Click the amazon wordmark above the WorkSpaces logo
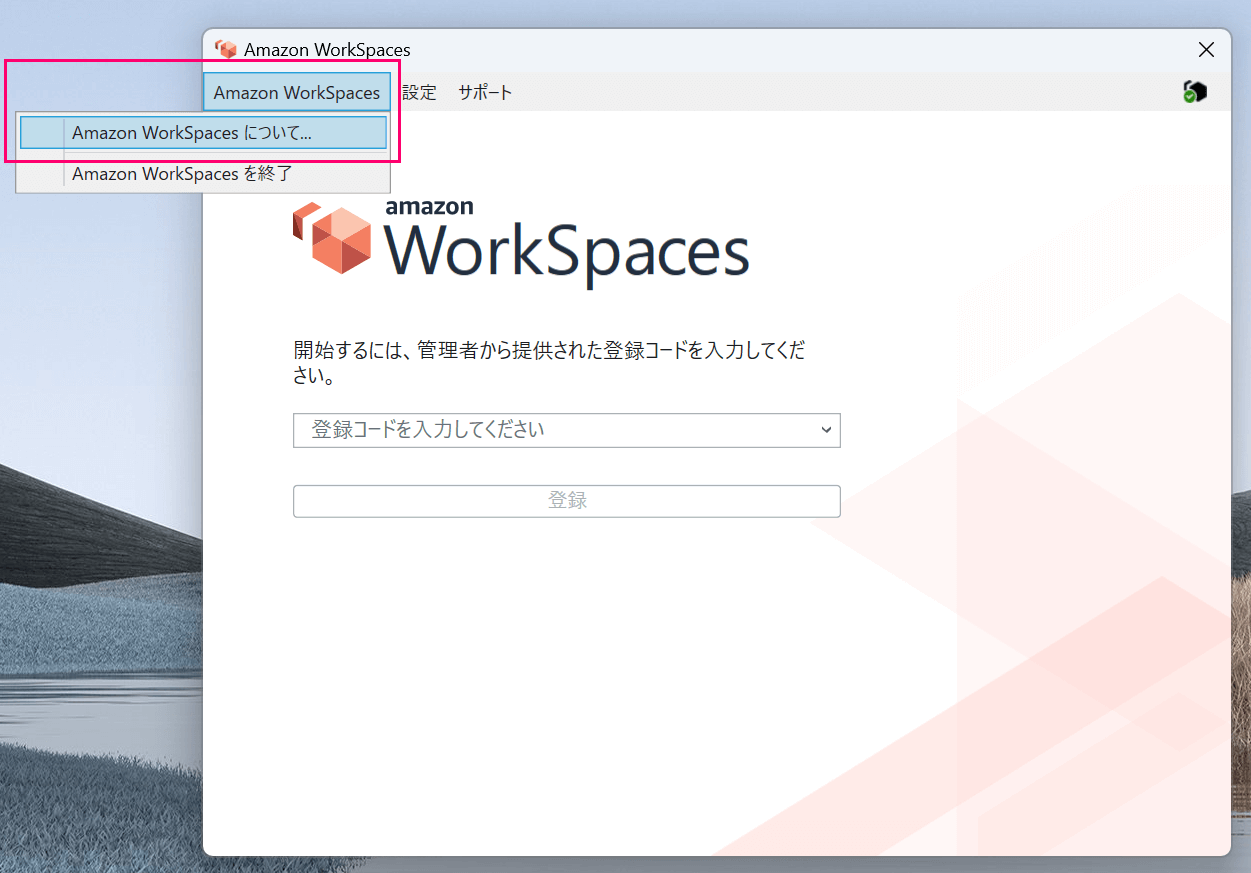1251x873 pixels. (428, 206)
